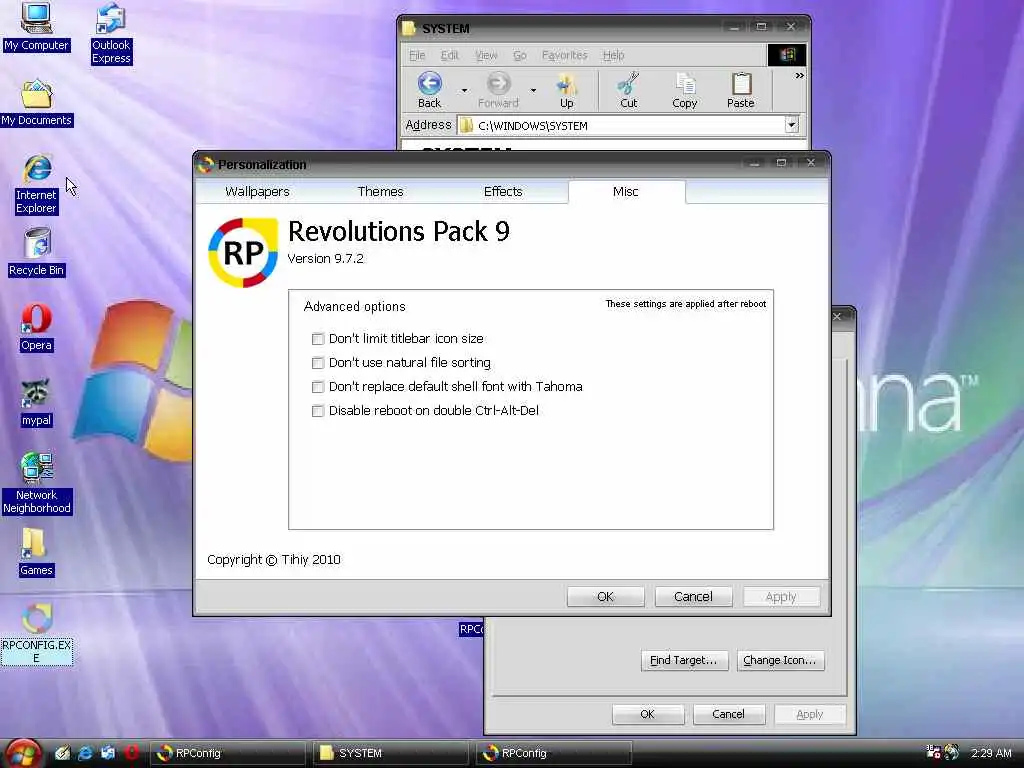Select My Documents desktop folder
This screenshot has width=1024, height=768.
coord(37,103)
